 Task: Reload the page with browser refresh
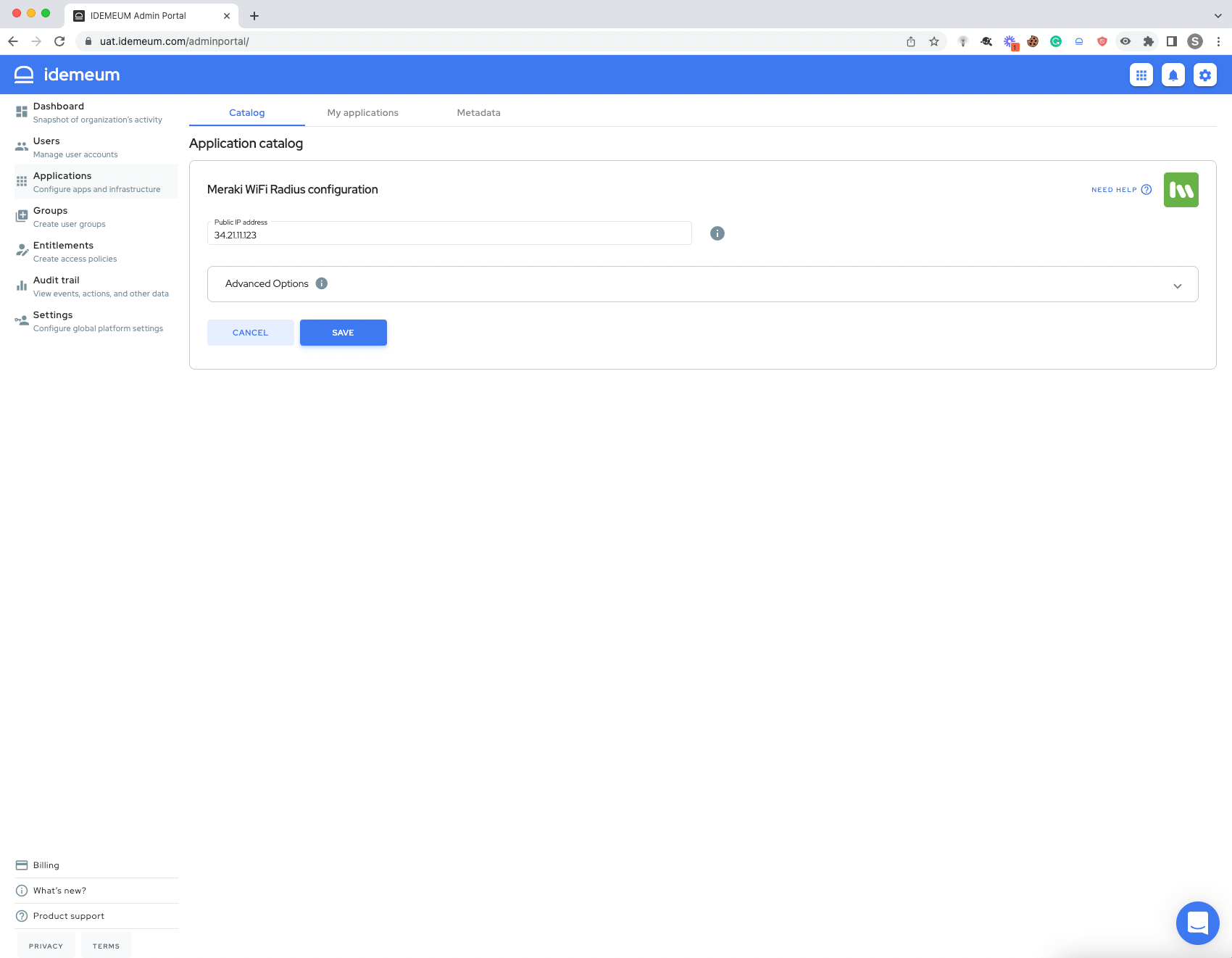[59, 41]
